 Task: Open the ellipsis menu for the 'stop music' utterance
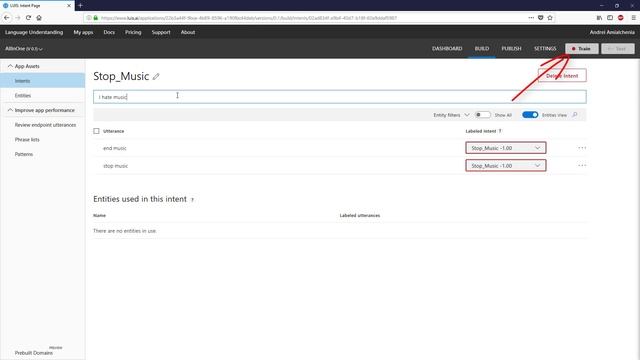click(582, 165)
